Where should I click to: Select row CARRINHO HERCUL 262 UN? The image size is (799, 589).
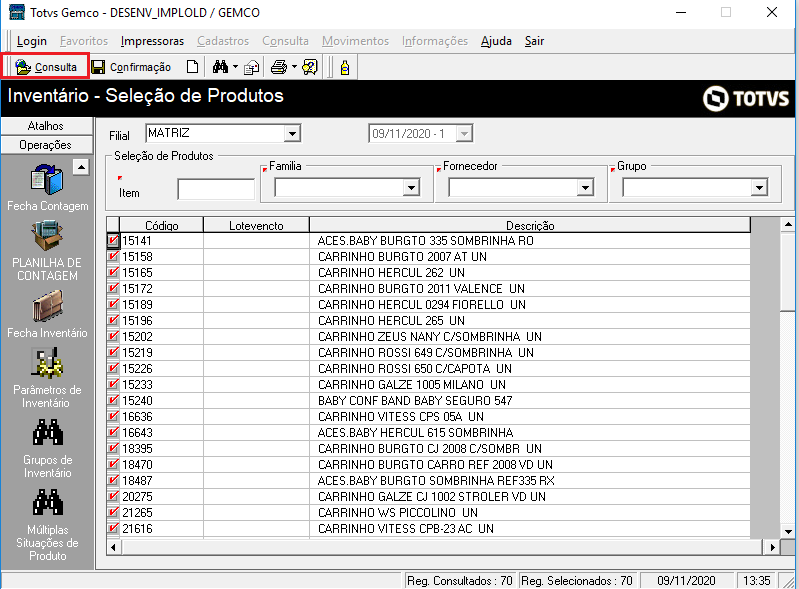coord(429,273)
